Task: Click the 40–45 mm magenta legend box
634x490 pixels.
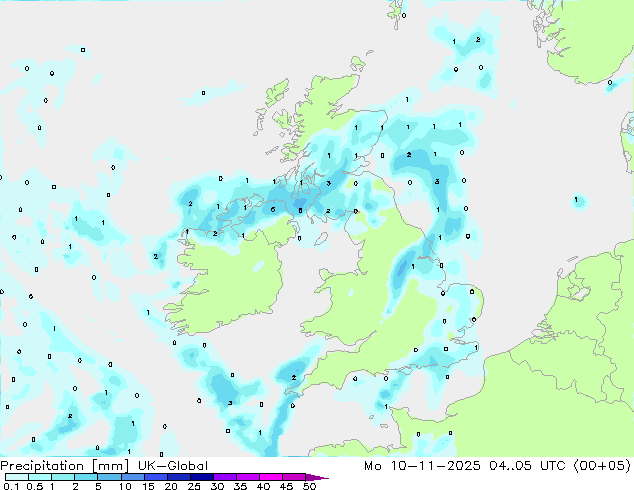Action: pos(271,477)
